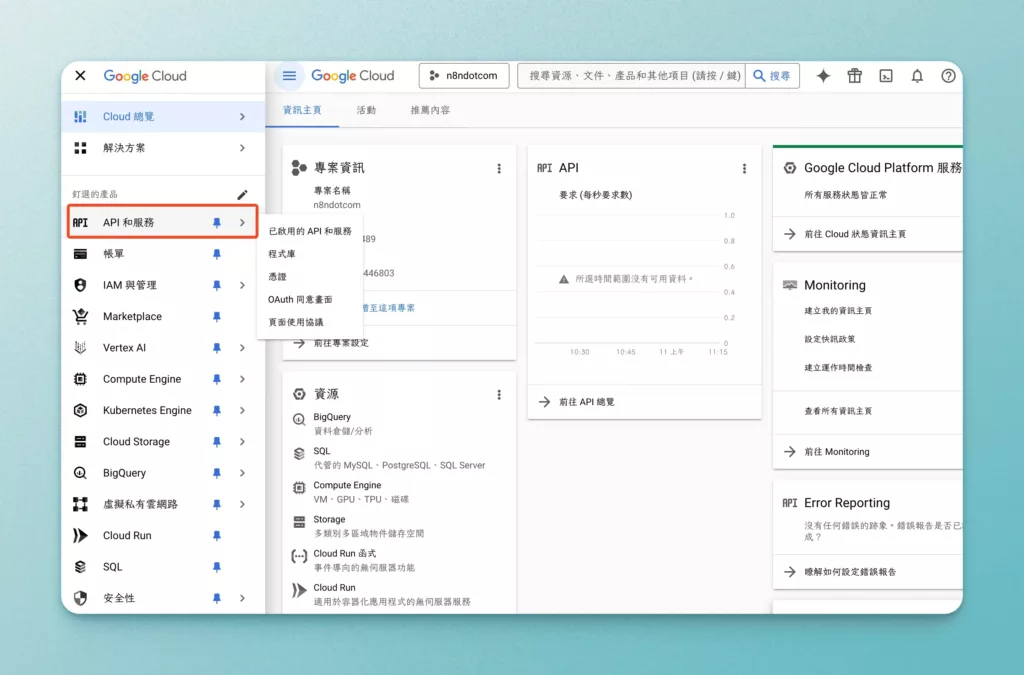The width and height of the screenshot is (1024, 675).
Task: Click the 虛擬私有雲網路 network icon
Action: [80, 505]
